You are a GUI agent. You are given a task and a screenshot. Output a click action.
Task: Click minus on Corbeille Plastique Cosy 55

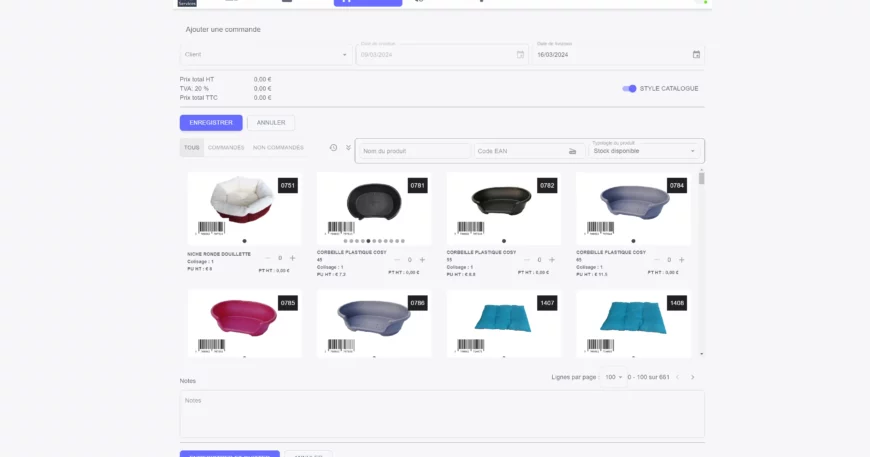pos(527,260)
